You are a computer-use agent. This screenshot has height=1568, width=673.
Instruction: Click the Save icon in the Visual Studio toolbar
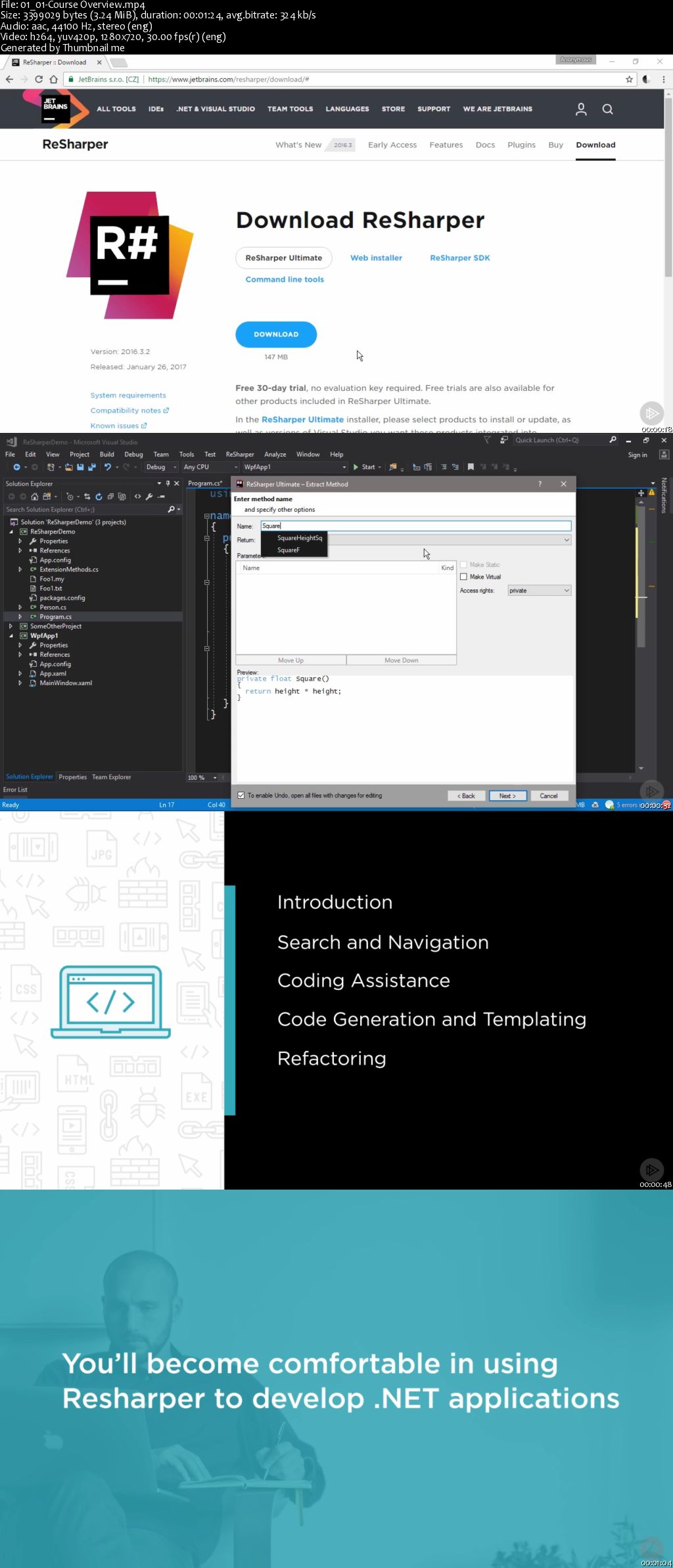[80, 467]
